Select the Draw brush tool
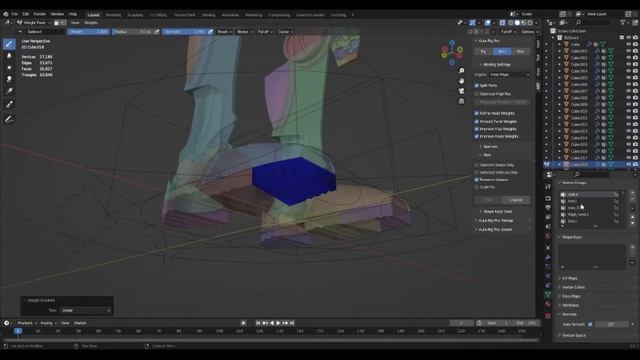The height and width of the screenshot is (360, 640). 9,44
